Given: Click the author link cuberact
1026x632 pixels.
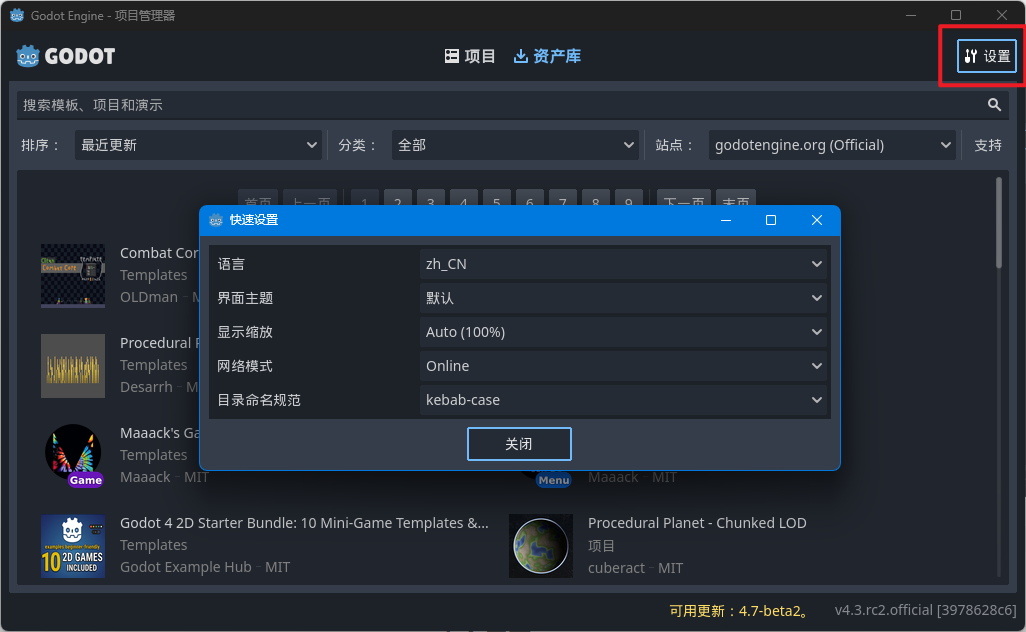Looking at the screenshot, I should 616,568.
